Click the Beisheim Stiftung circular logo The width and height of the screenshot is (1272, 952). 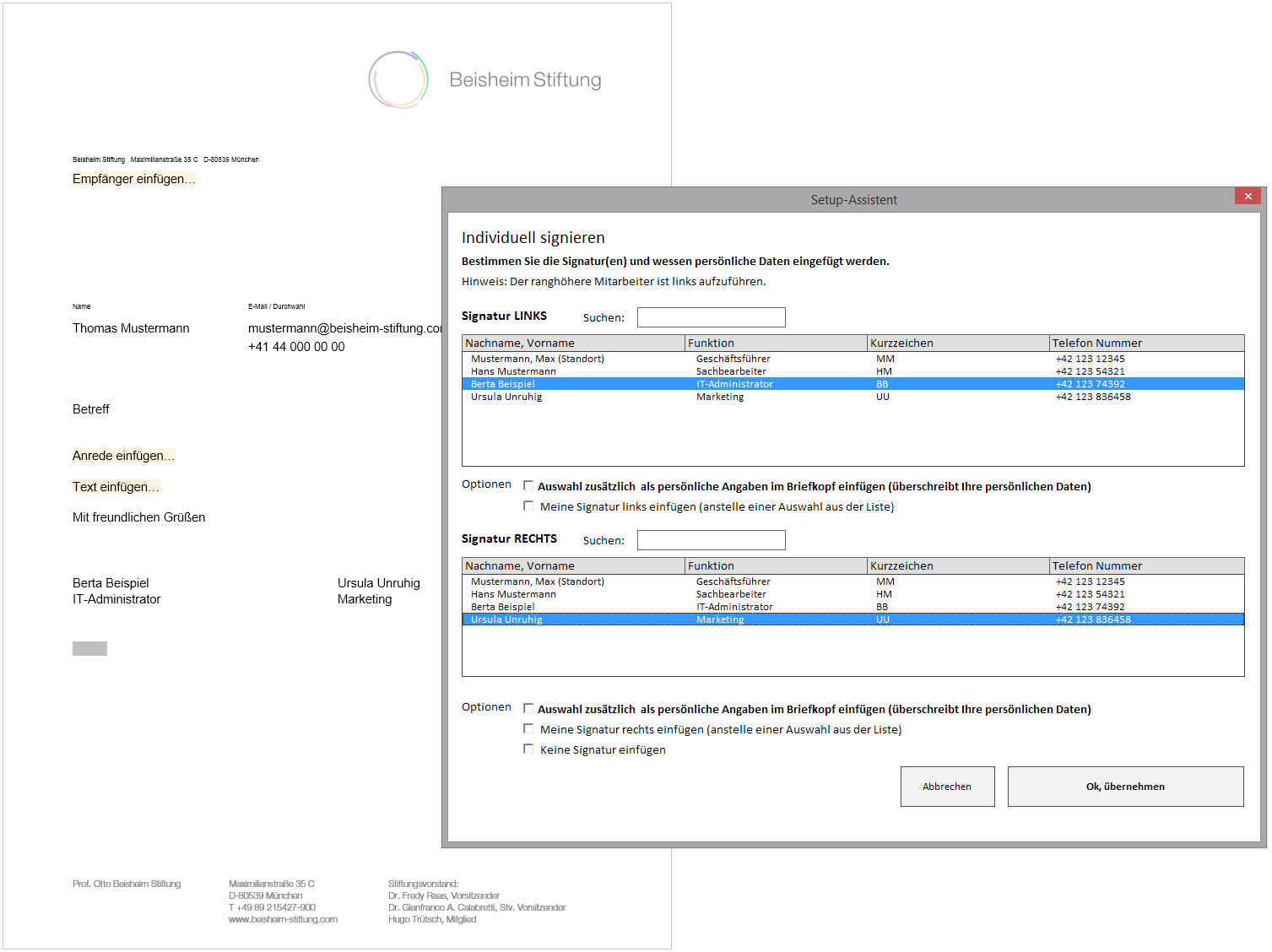pos(398,79)
